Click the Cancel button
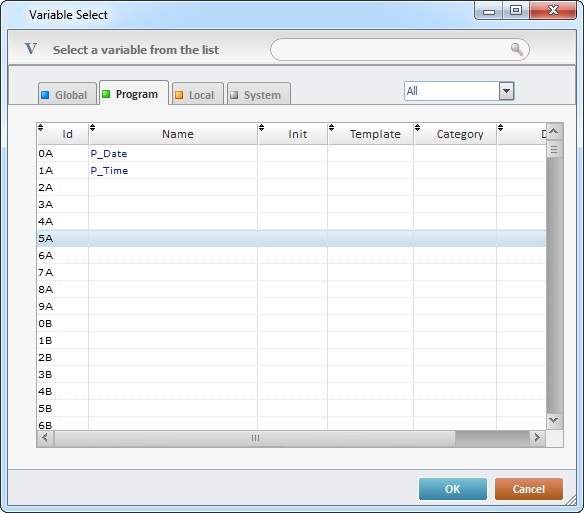This screenshot has width=584, height=513. 529,489
